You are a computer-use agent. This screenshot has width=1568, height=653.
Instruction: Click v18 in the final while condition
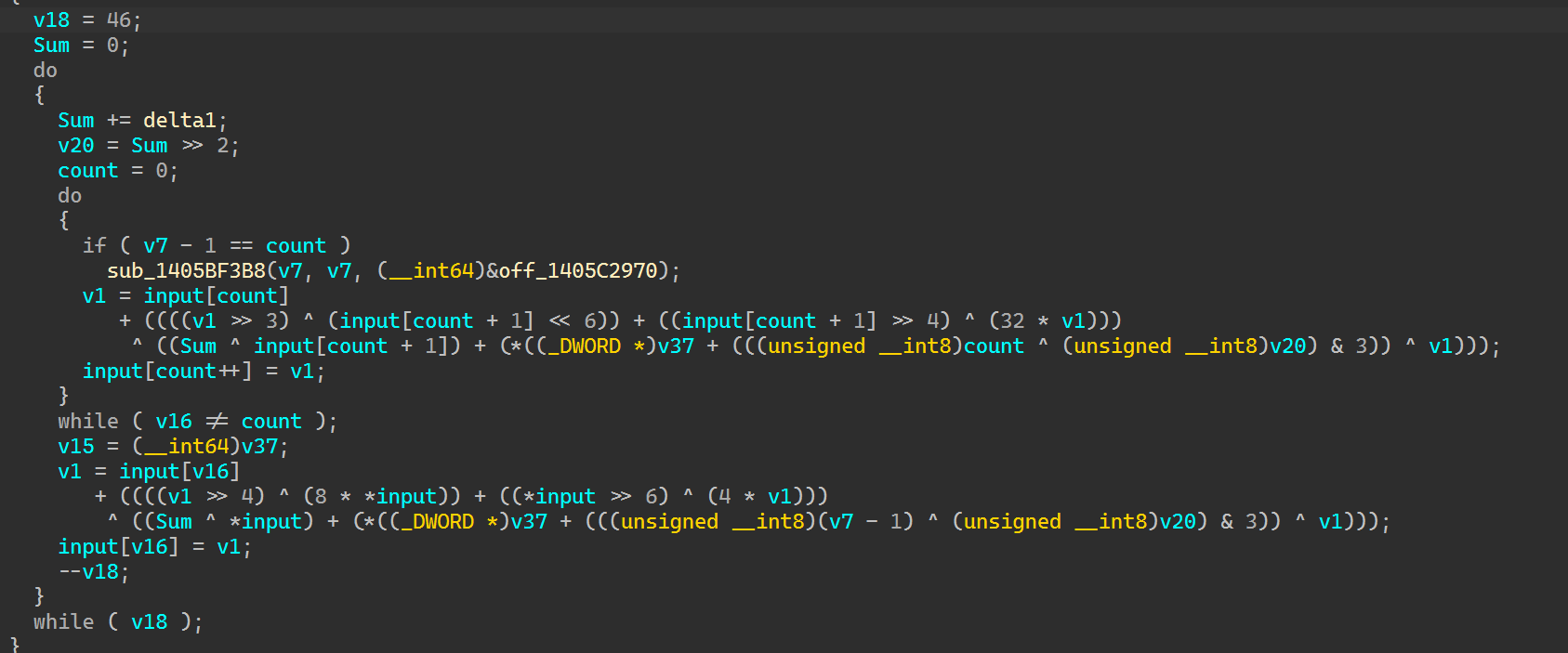coord(149,621)
